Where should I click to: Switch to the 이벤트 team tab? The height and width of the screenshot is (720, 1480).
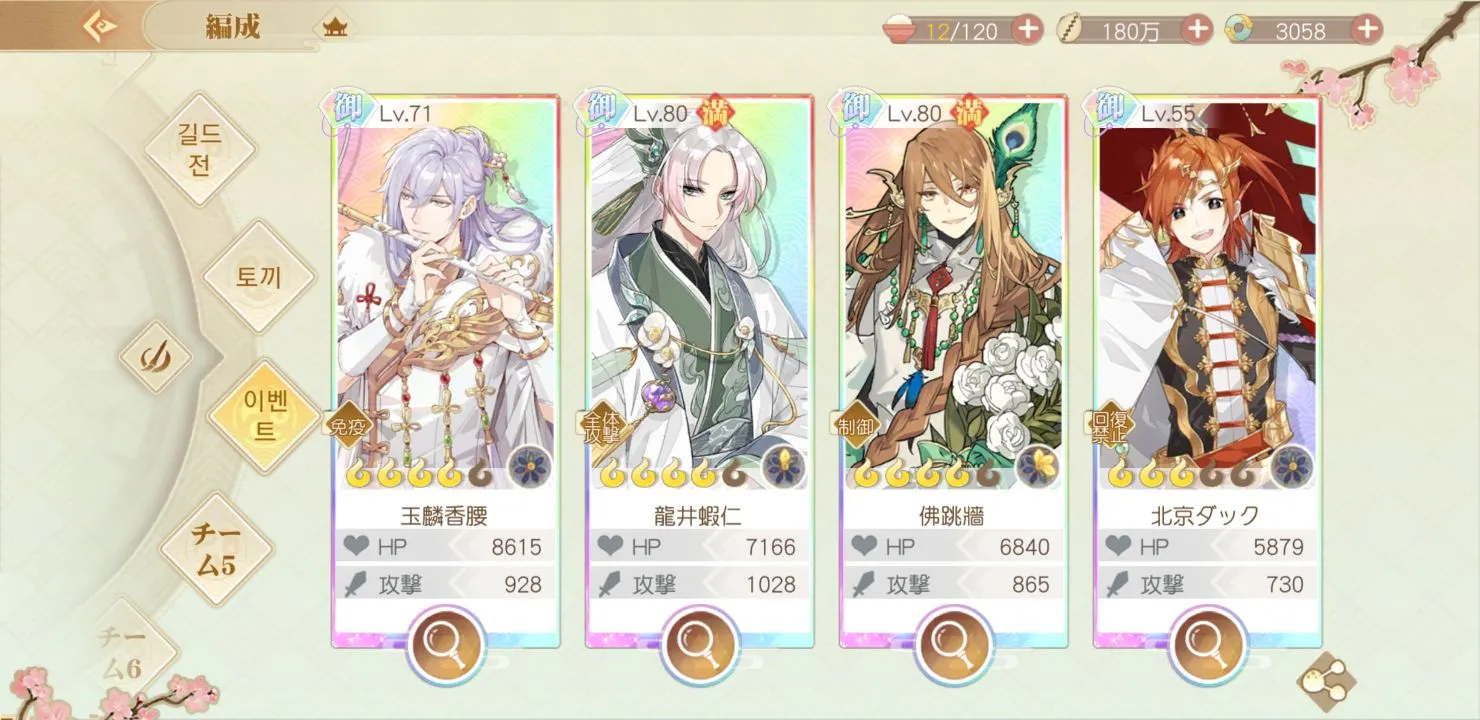point(264,415)
